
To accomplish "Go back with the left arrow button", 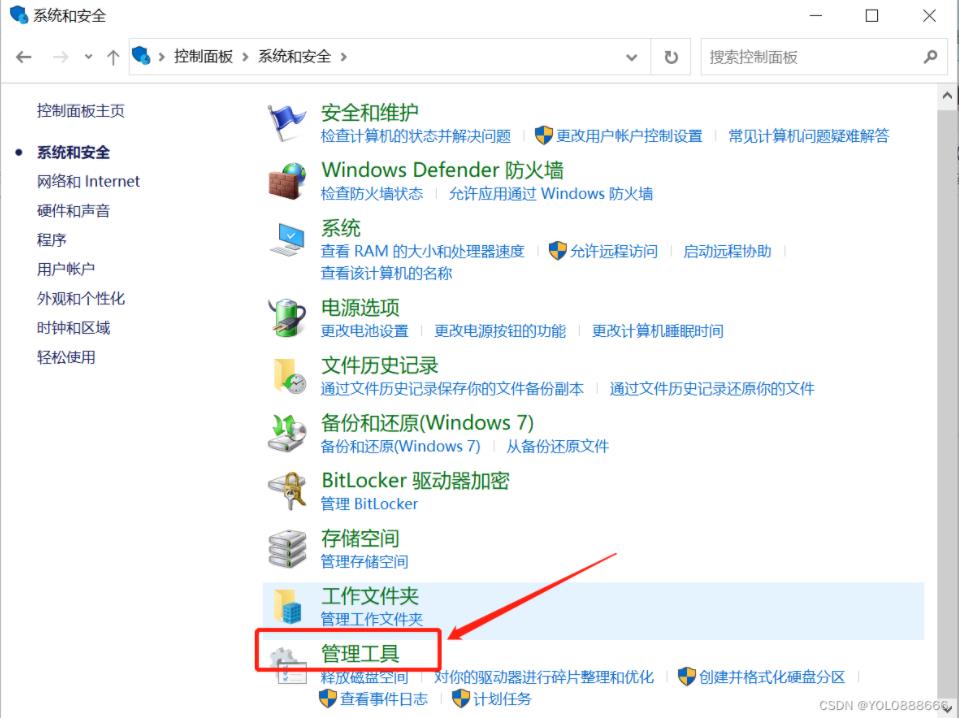I will (x=23, y=57).
